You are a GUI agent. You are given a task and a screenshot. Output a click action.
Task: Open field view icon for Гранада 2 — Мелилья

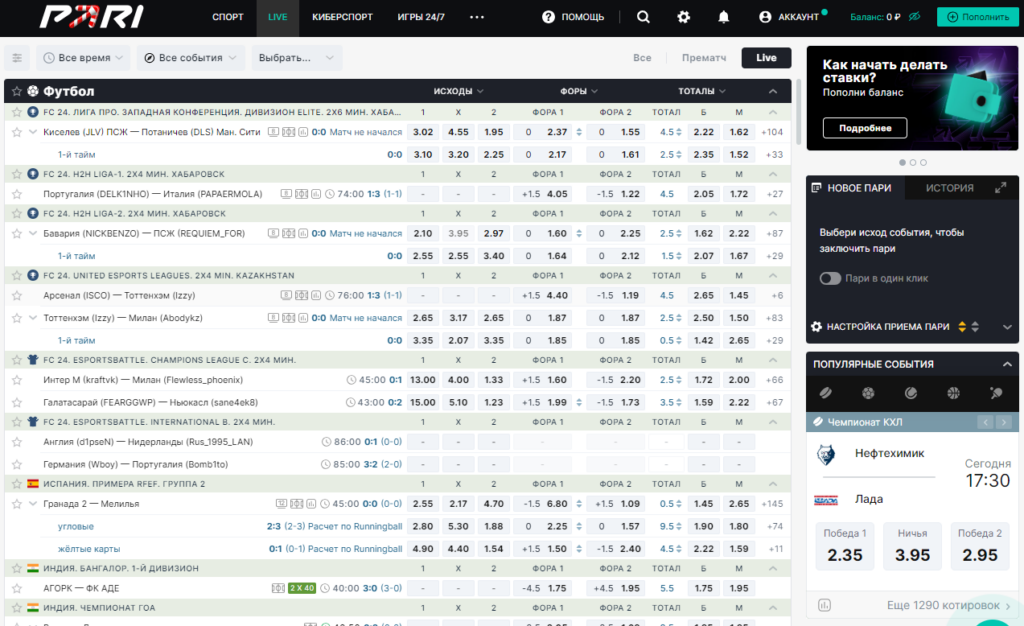point(296,504)
